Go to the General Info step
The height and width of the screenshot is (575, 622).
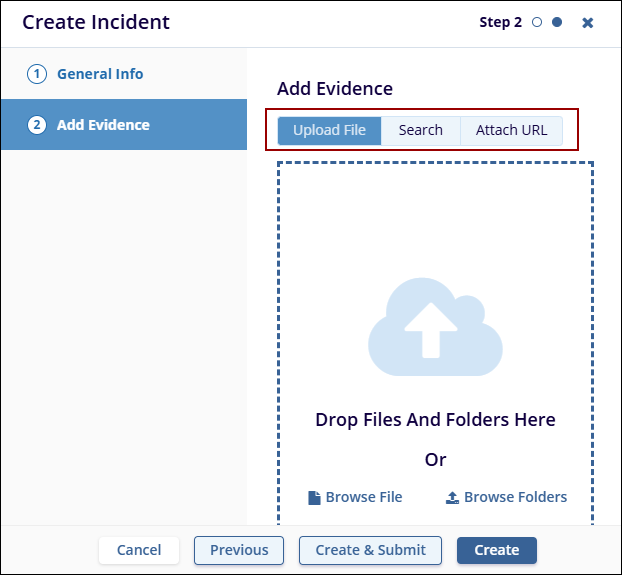(99, 74)
